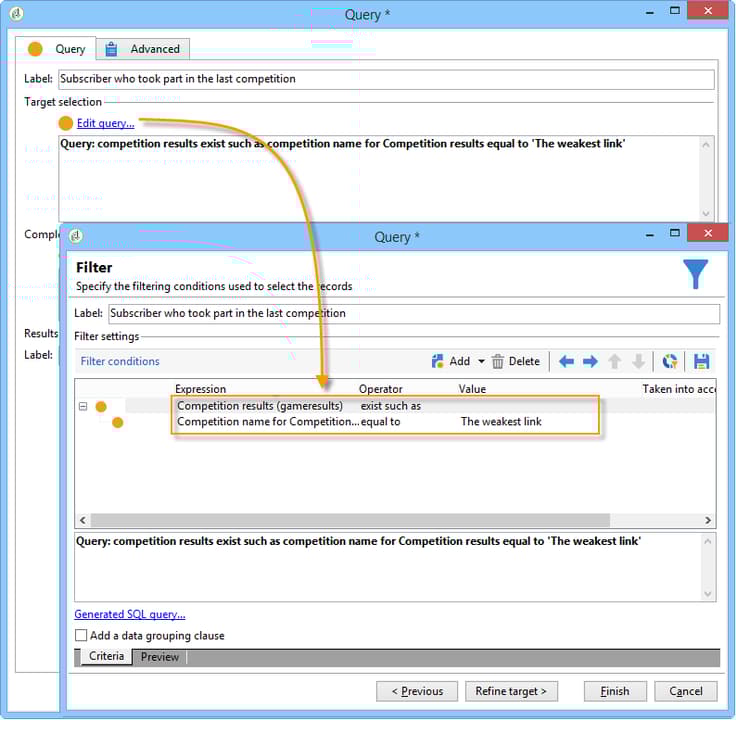Click the Expression column header
Screen dimensions: 750x733
pyautogui.click(x=200, y=389)
